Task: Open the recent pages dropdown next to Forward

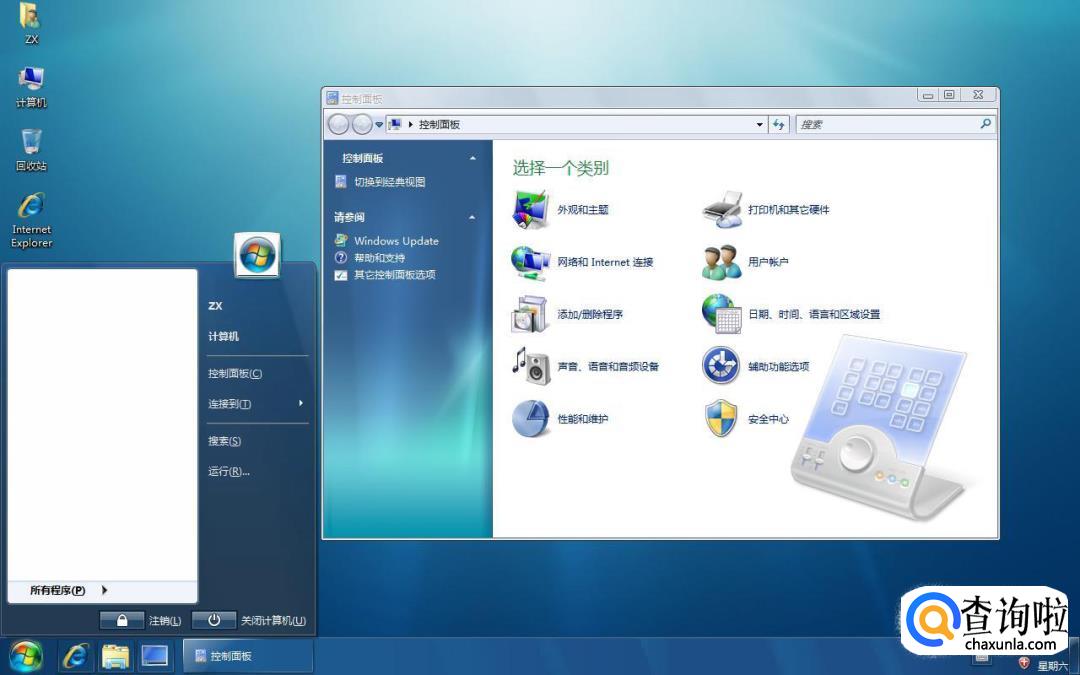Action: point(379,125)
